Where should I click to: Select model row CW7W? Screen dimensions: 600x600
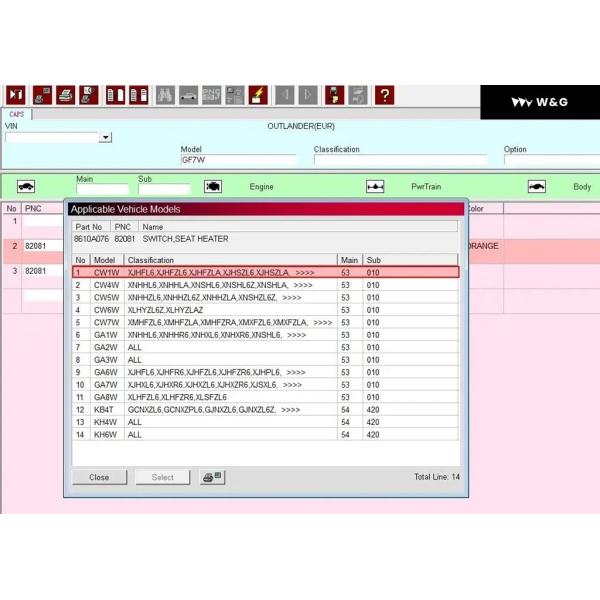pyautogui.click(x=266, y=322)
